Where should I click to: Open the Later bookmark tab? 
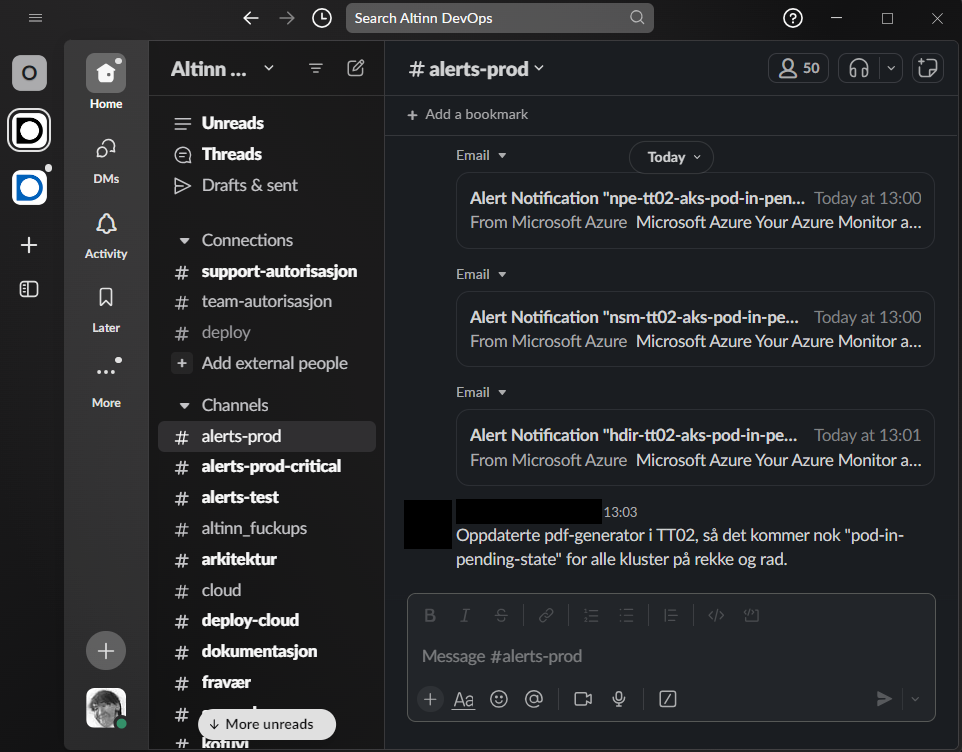tap(106, 310)
